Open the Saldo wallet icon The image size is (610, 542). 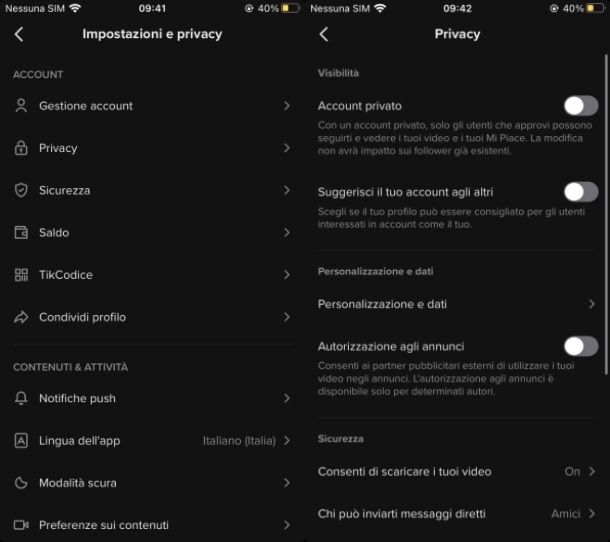[21, 232]
